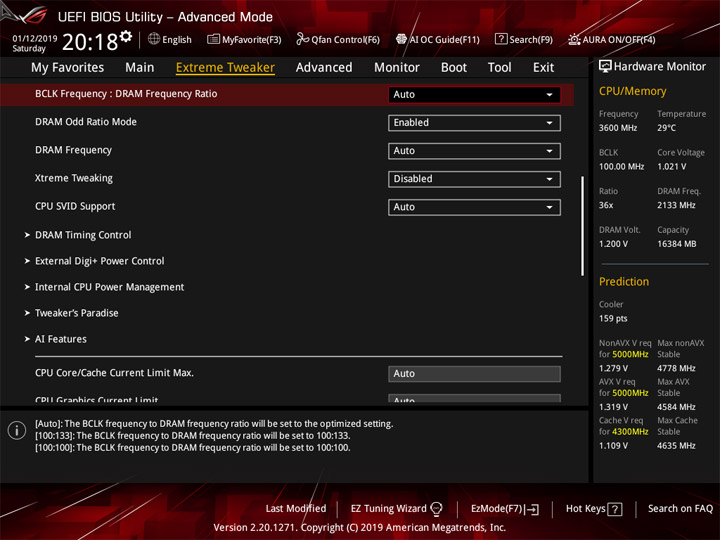Click the 20:18 clock display
The height and width of the screenshot is (540, 720).
tap(90, 42)
